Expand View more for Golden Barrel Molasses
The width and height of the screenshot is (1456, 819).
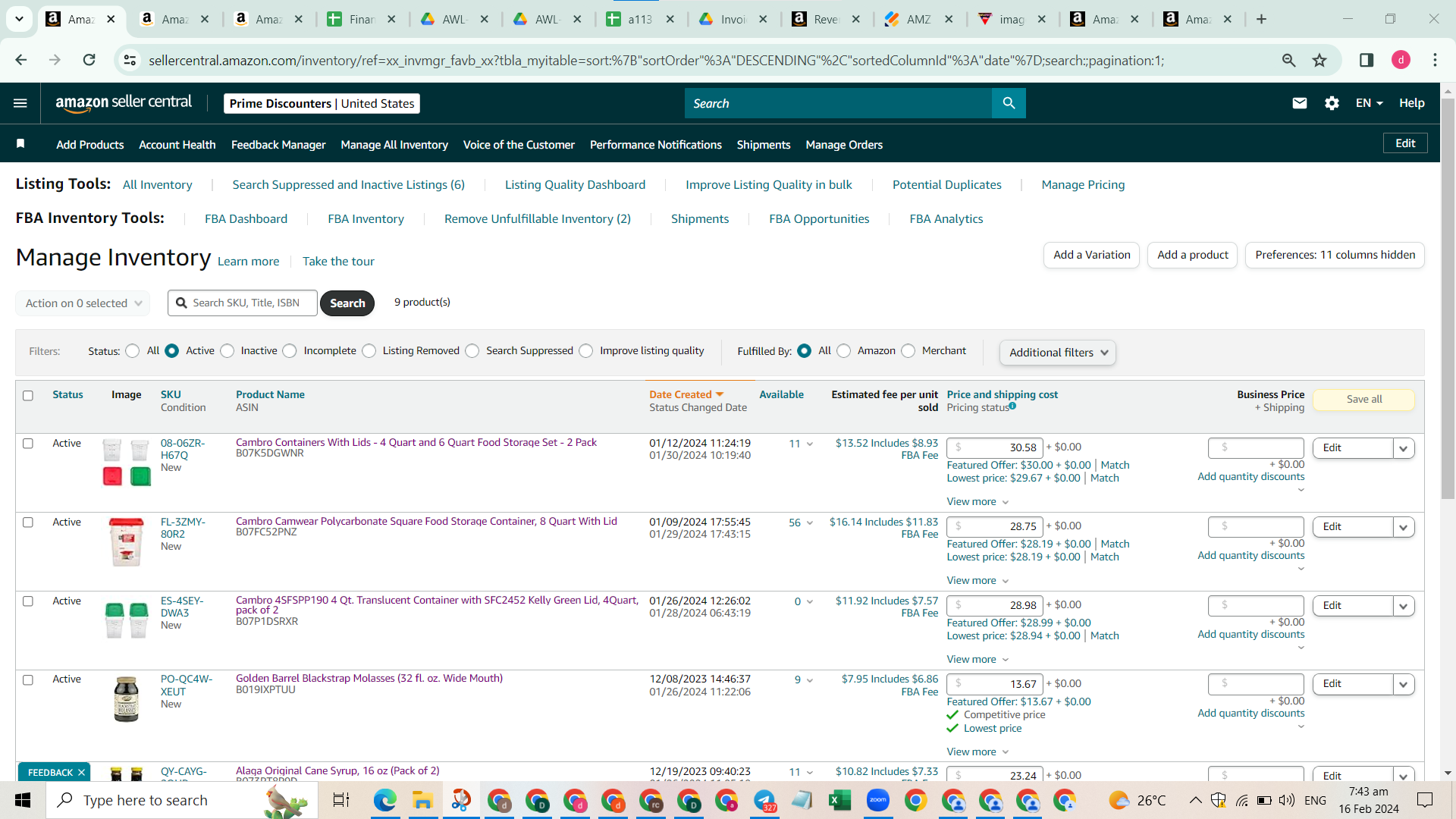point(977,752)
